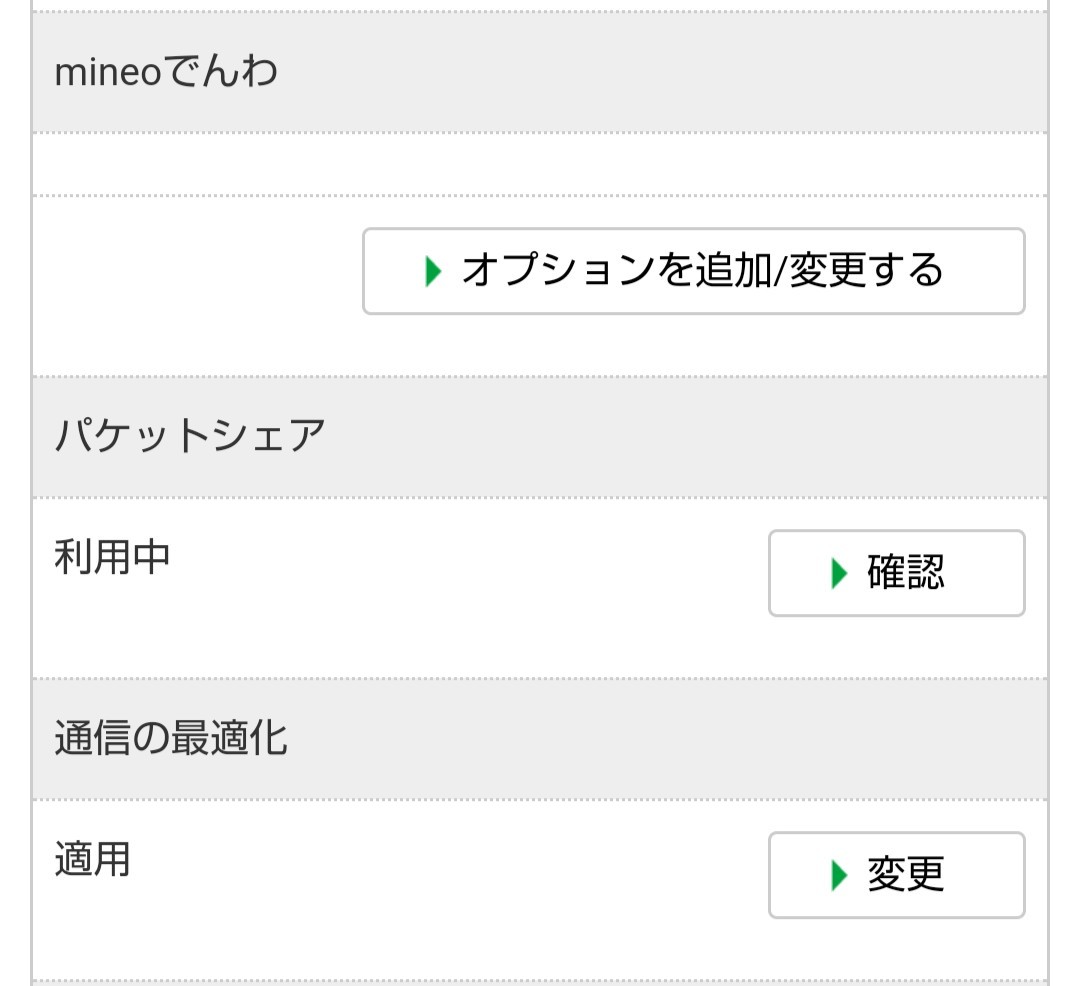The width and height of the screenshot is (1080, 986).
Task: Select the mineoでんわ section header
Action: point(540,73)
